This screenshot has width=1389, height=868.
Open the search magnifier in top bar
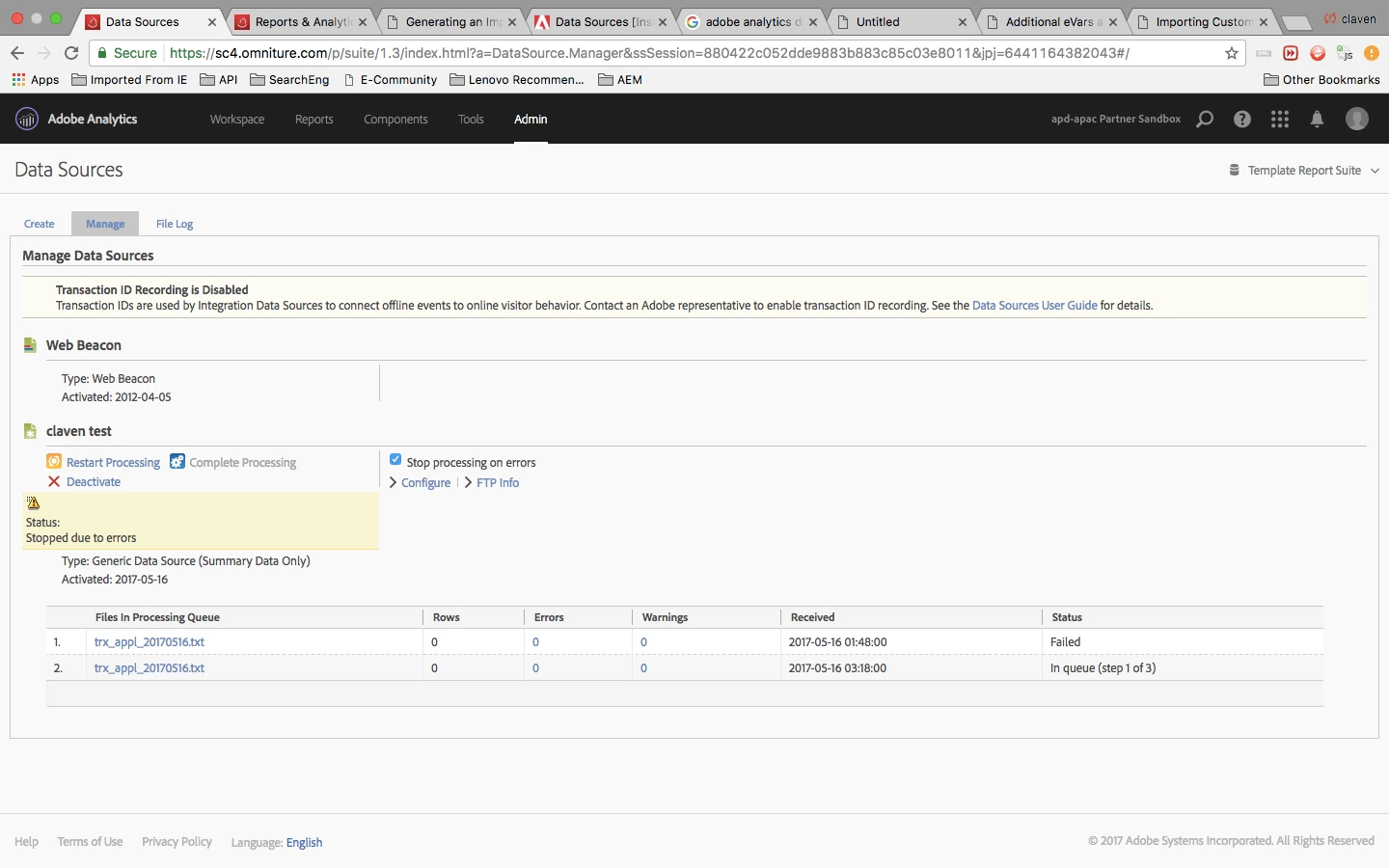[1205, 119]
